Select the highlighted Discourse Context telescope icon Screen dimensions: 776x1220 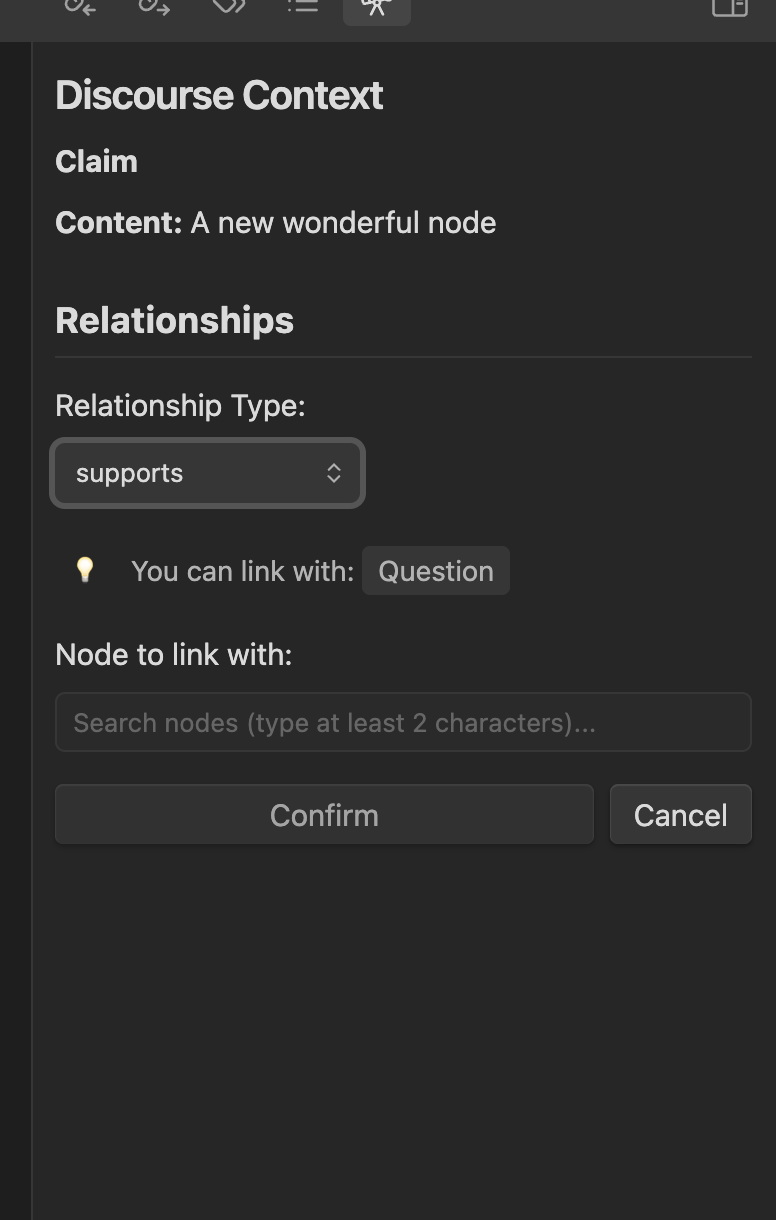pyautogui.click(x=376, y=8)
